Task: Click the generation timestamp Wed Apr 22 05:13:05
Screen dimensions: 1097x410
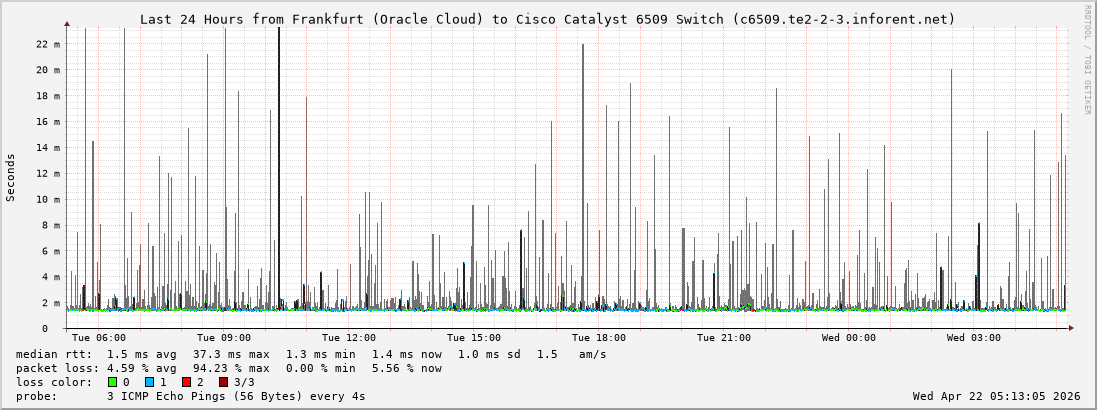Action: 996,396
